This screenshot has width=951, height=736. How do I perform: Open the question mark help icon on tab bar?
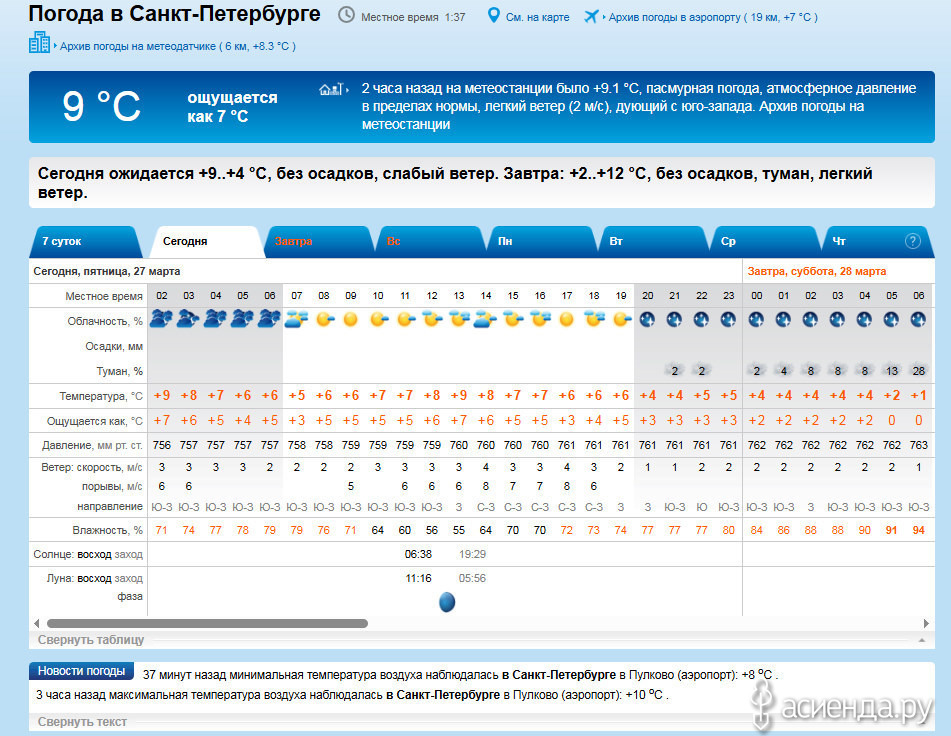pyautogui.click(x=912, y=241)
